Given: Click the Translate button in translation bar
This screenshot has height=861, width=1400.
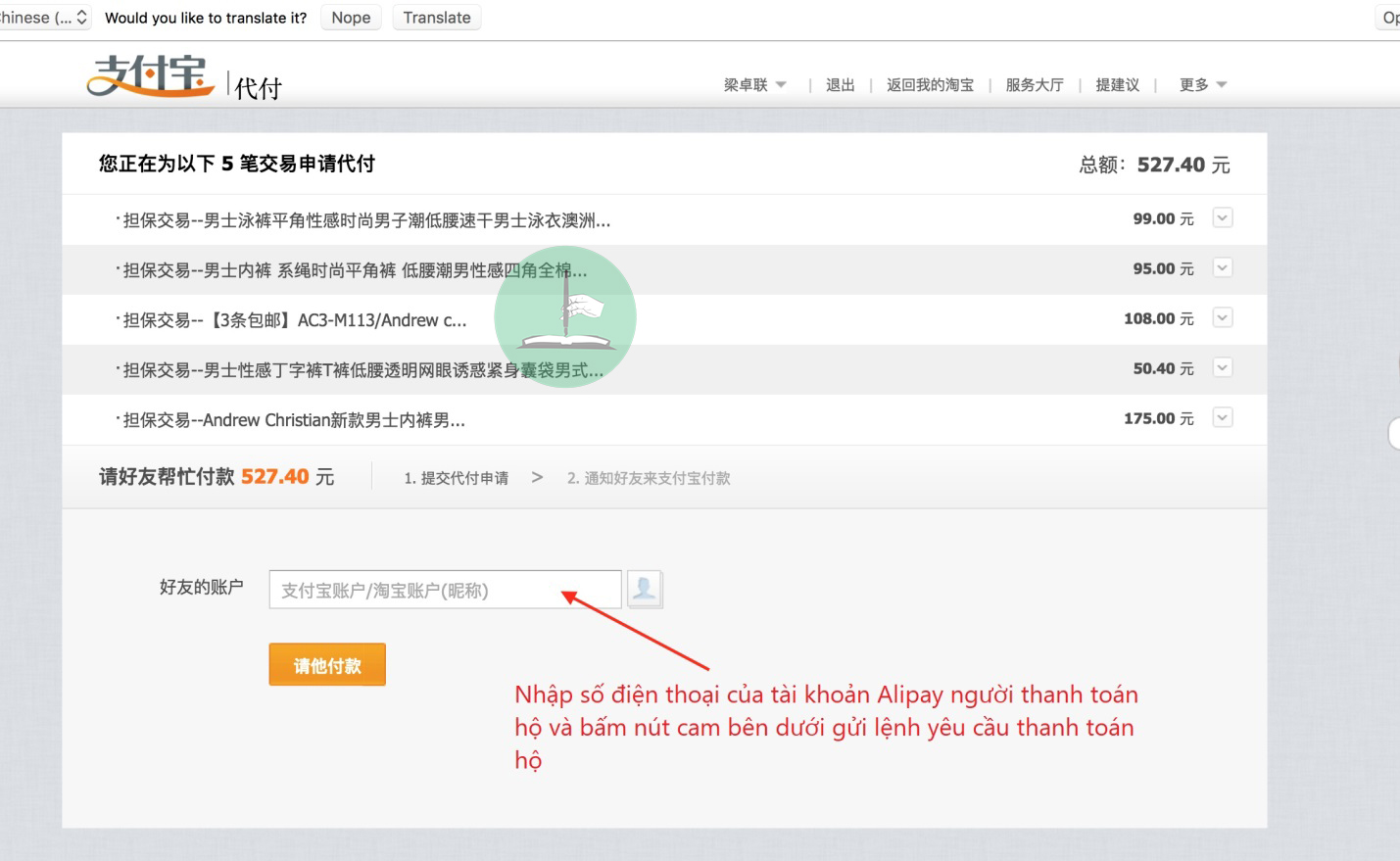Looking at the screenshot, I should (x=436, y=18).
